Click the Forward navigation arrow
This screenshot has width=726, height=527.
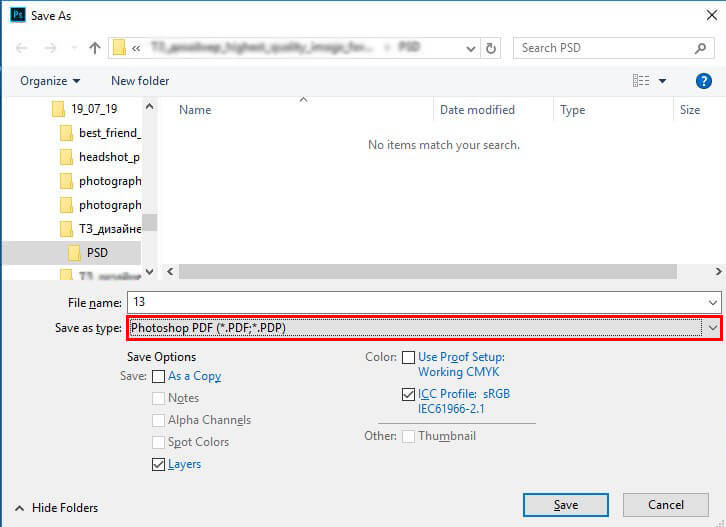point(50,48)
